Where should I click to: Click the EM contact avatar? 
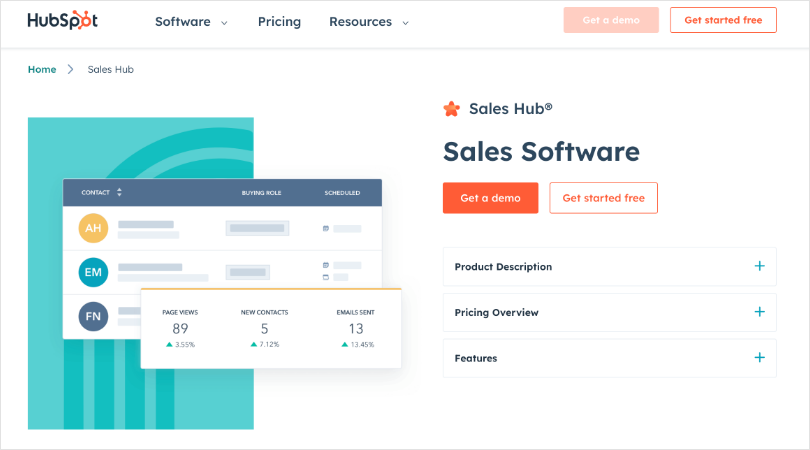click(x=94, y=272)
